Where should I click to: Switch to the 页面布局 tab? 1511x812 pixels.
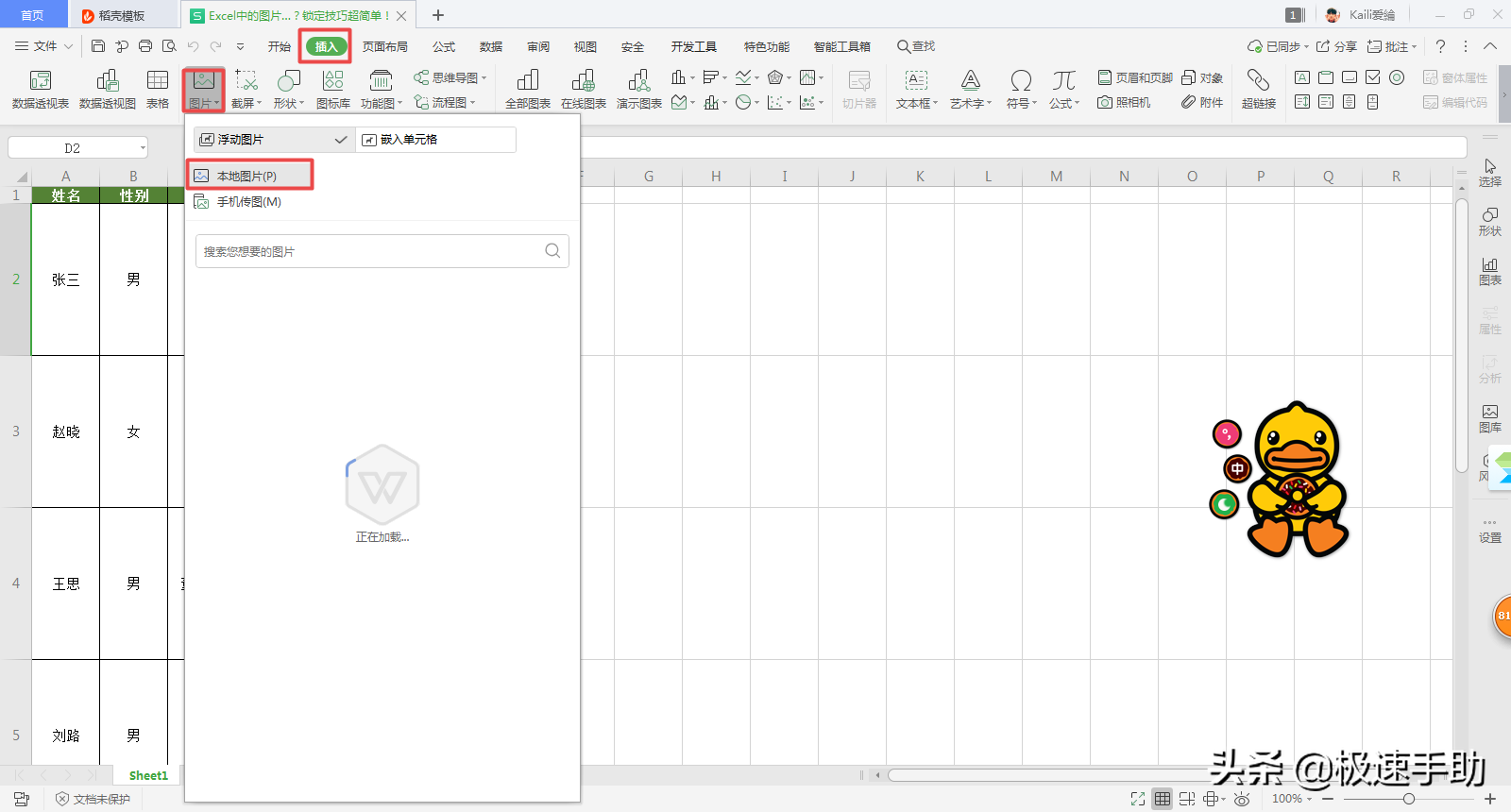click(385, 46)
